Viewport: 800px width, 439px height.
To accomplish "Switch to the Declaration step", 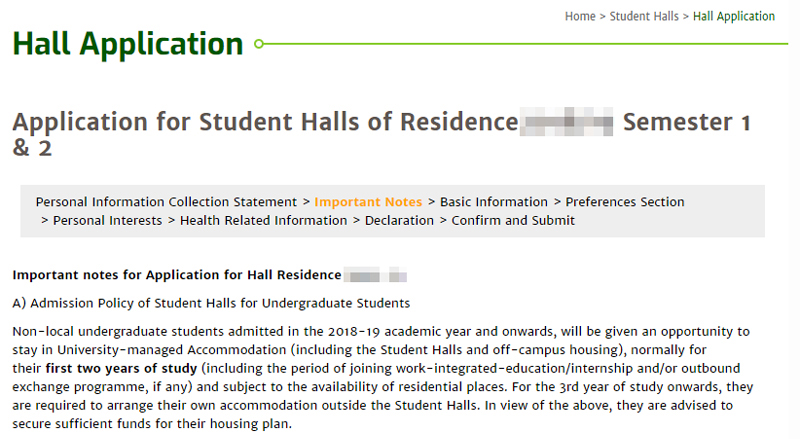I will click(399, 221).
